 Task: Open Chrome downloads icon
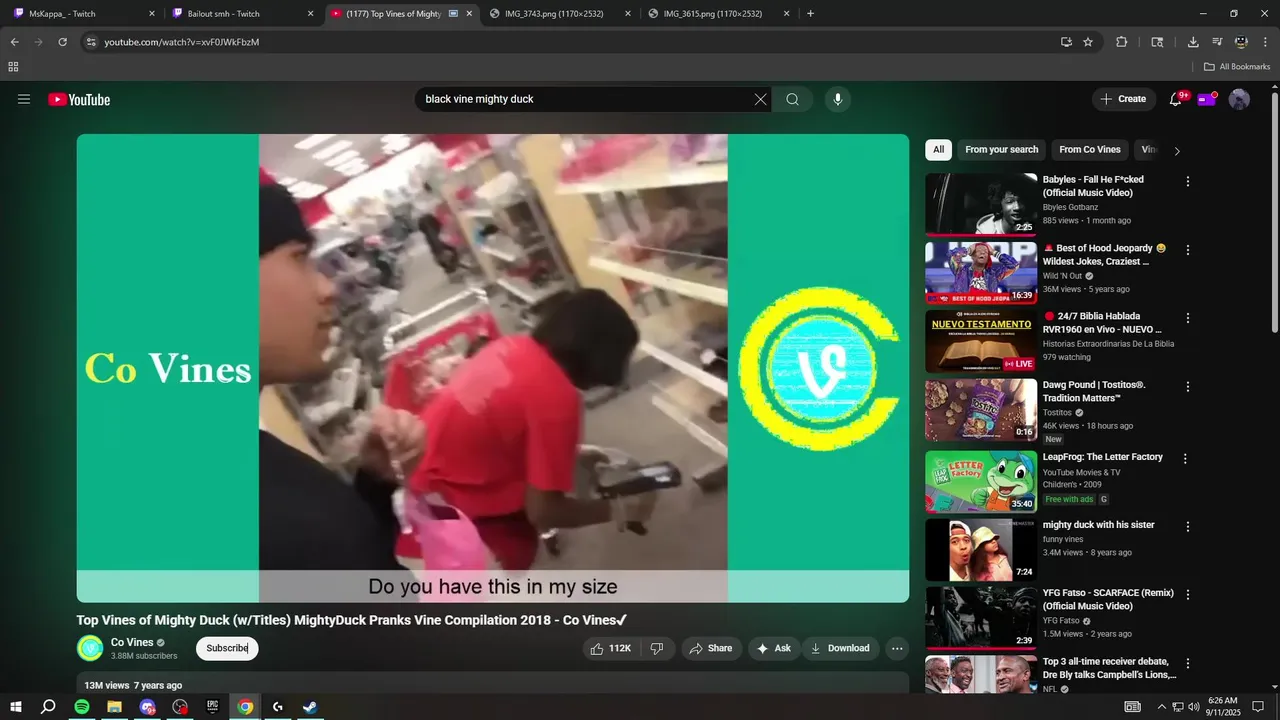pyautogui.click(x=1193, y=42)
